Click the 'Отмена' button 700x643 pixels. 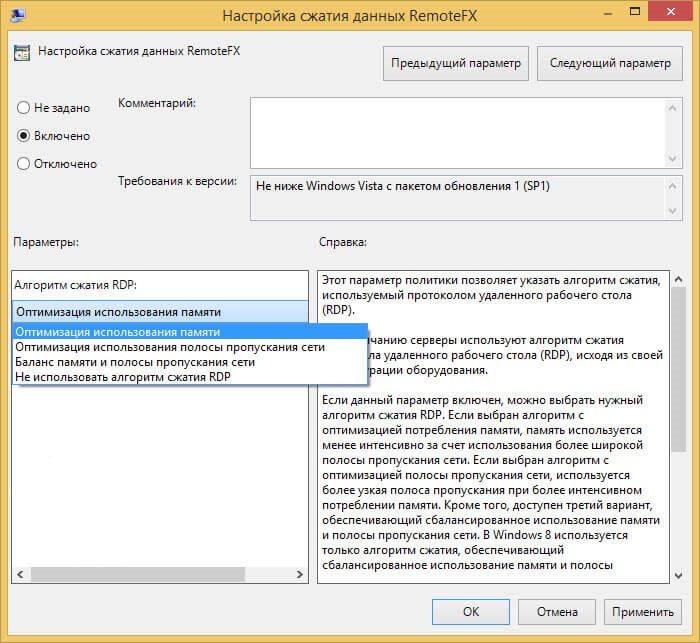(557, 612)
